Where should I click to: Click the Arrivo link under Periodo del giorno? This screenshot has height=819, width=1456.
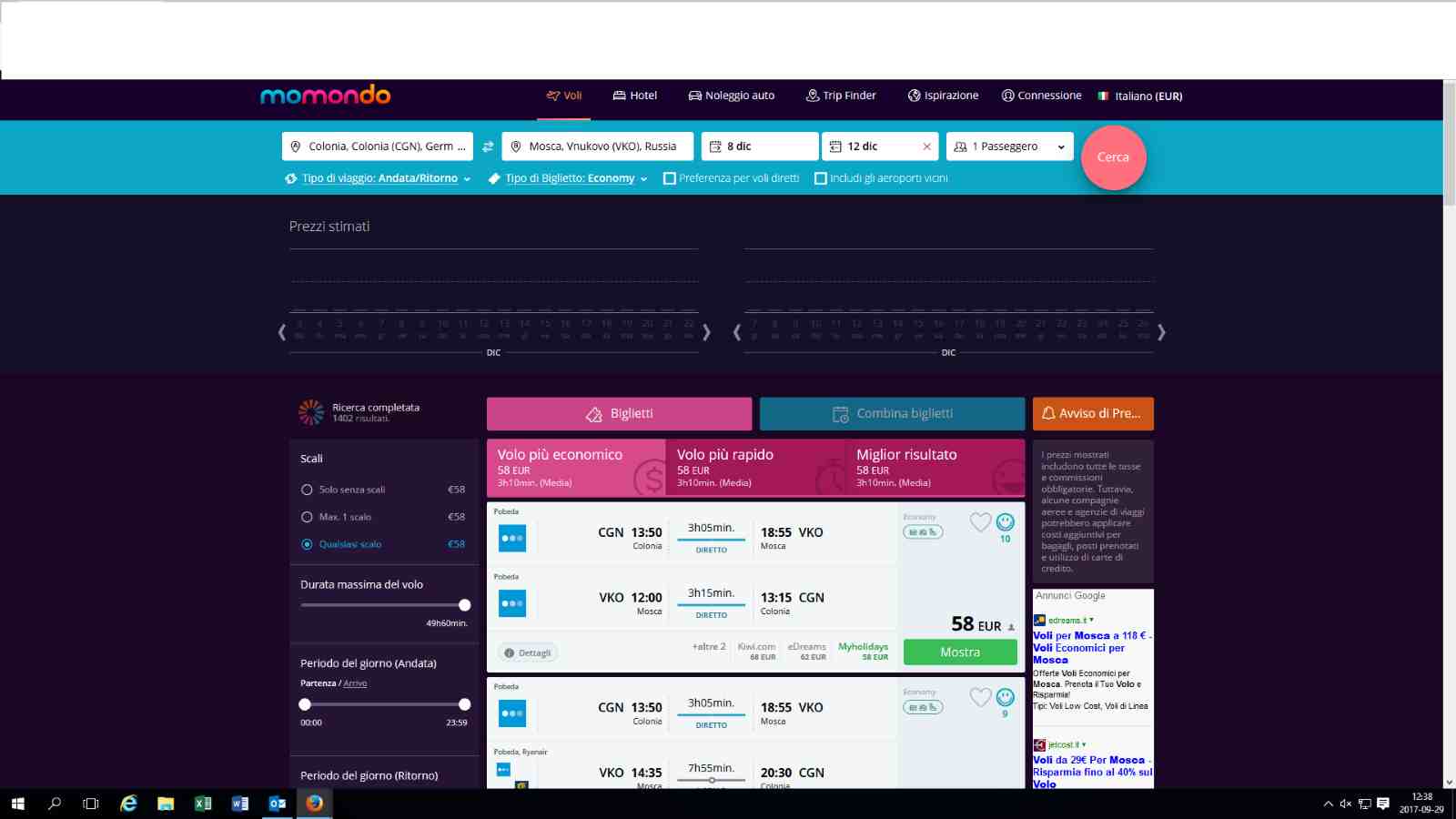(355, 683)
